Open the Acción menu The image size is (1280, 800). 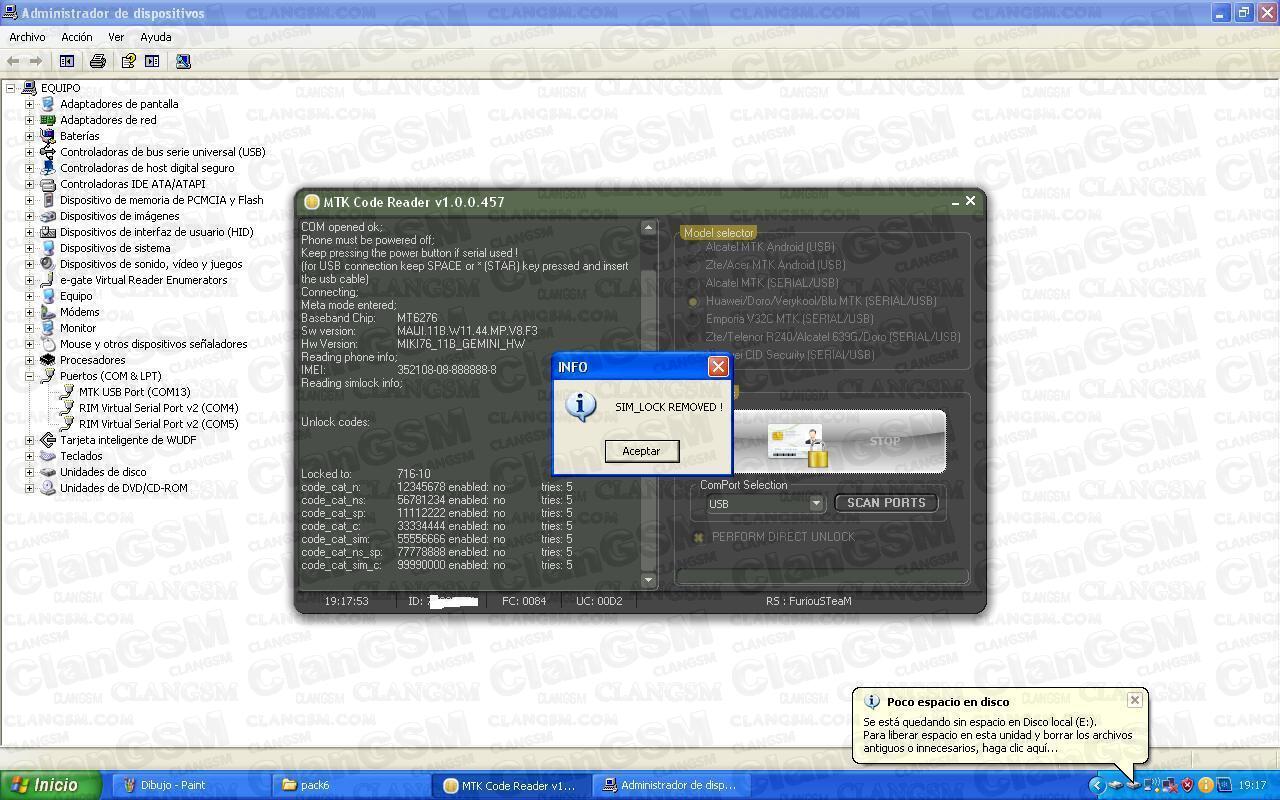click(x=76, y=37)
